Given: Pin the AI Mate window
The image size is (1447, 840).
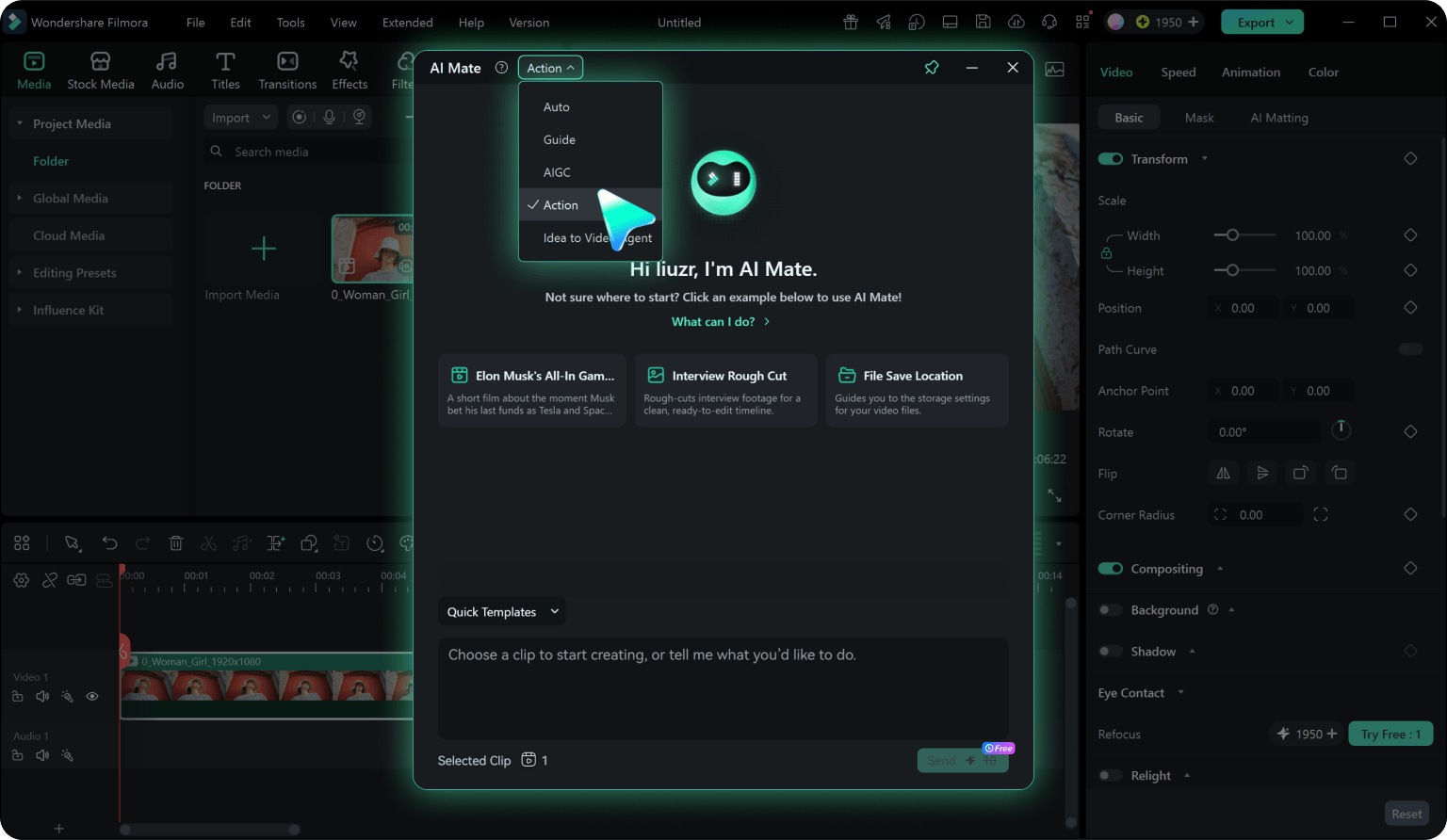Looking at the screenshot, I should 932,68.
